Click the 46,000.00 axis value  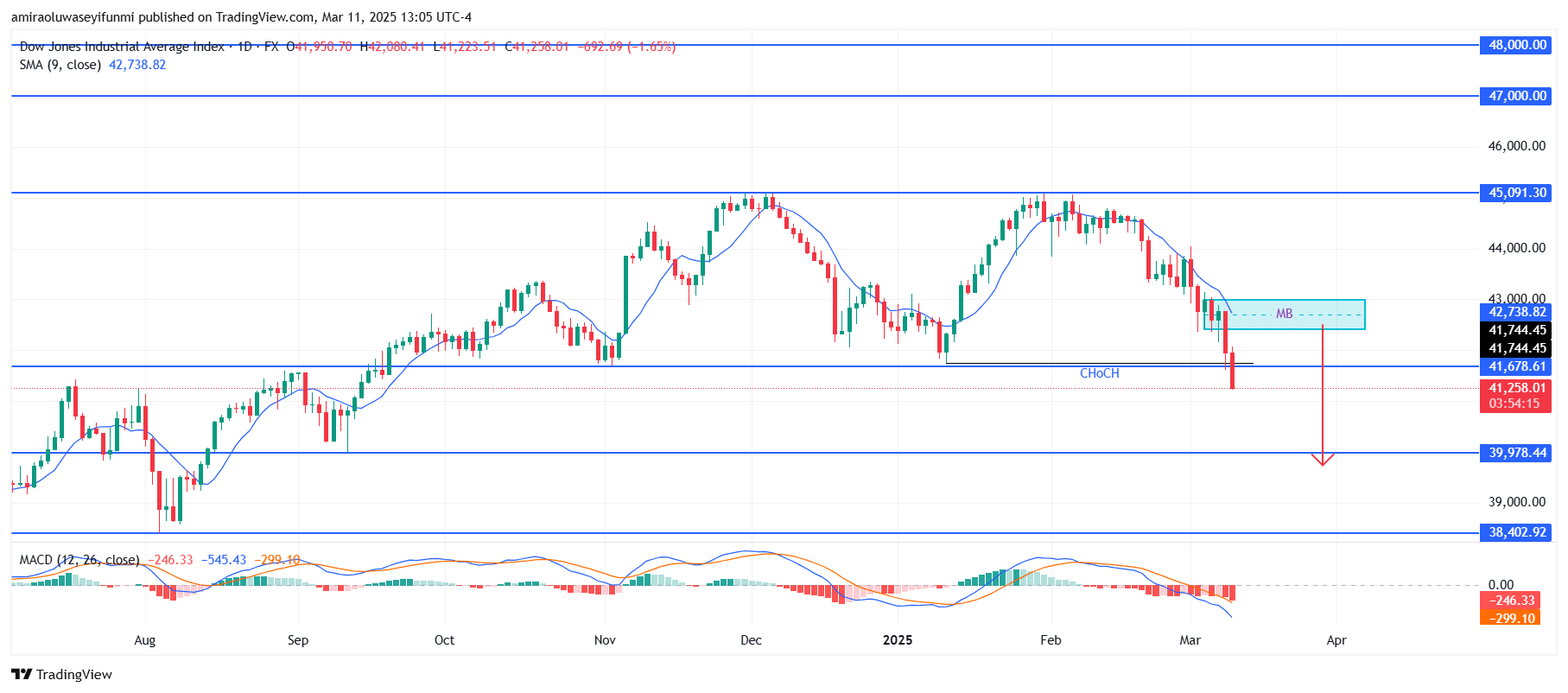pyautogui.click(x=1516, y=146)
